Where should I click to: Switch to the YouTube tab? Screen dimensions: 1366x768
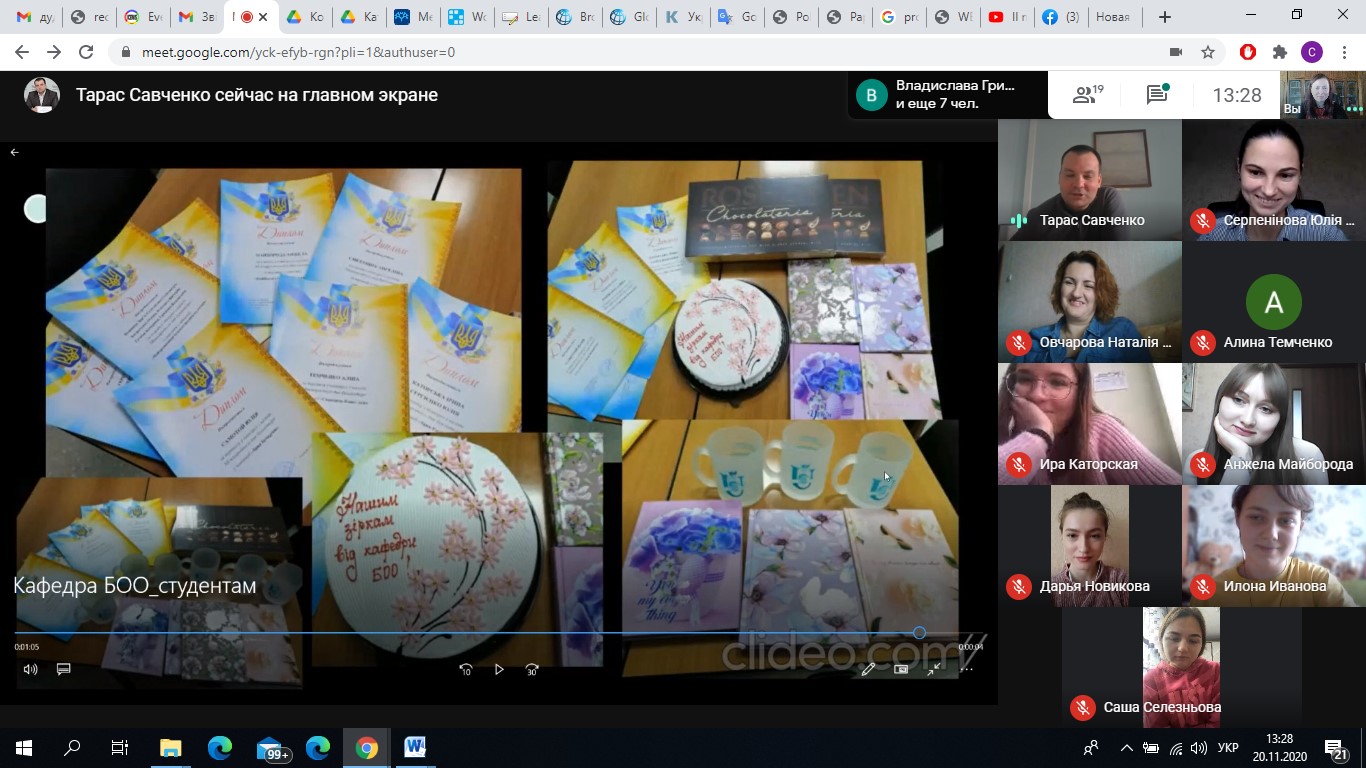[1007, 17]
